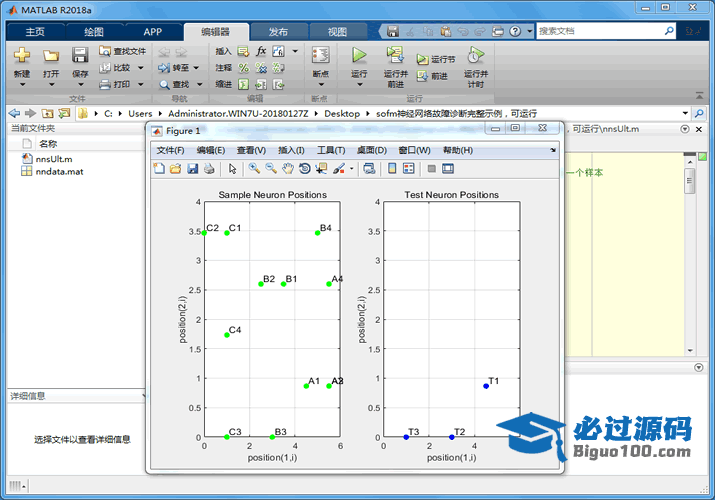Click Figure link plot icon
The width and height of the screenshot is (715, 500).
(369, 169)
